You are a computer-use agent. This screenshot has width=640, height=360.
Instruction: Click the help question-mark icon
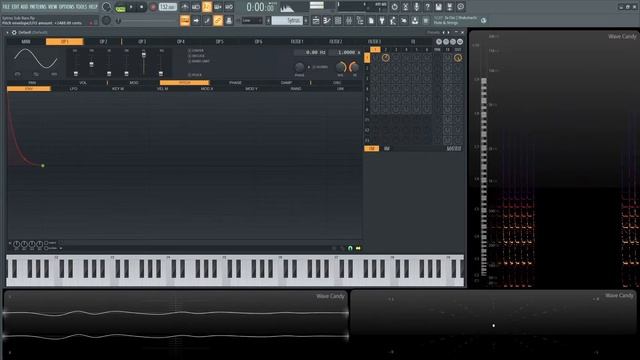pos(427,7)
